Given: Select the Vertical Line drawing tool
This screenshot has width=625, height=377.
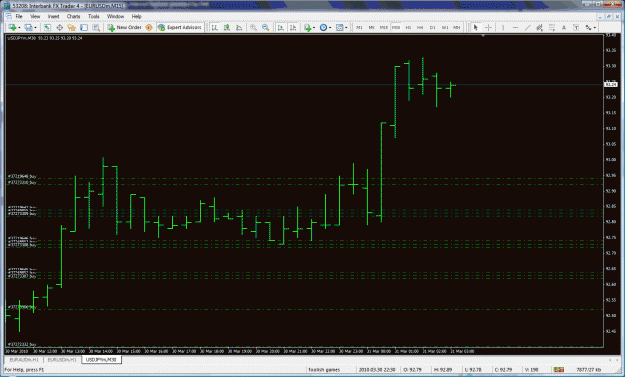Looking at the screenshot, I should tap(503, 27).
